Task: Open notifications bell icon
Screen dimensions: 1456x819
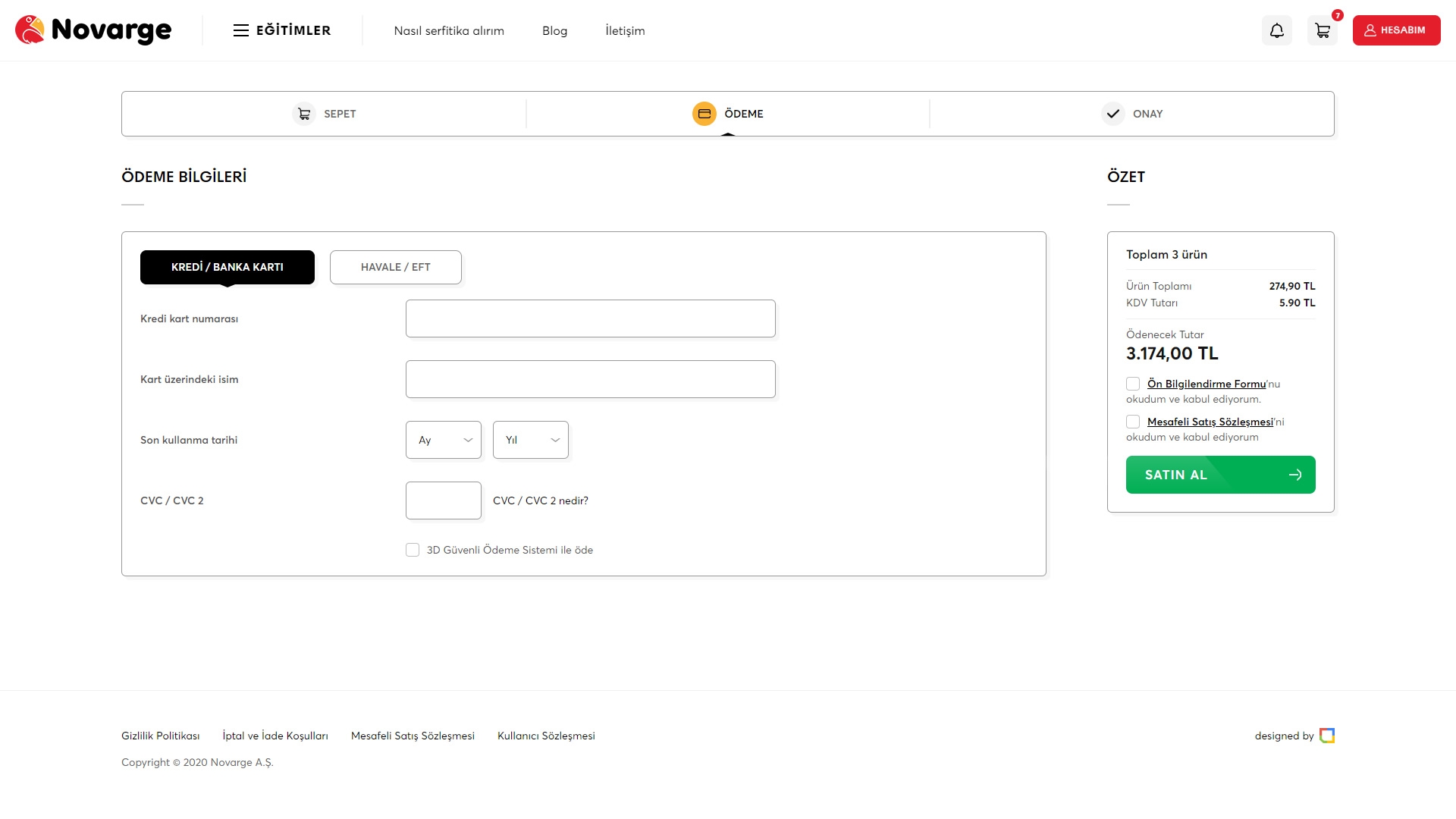Action: pyautogui.click(x=1277, y=30)
